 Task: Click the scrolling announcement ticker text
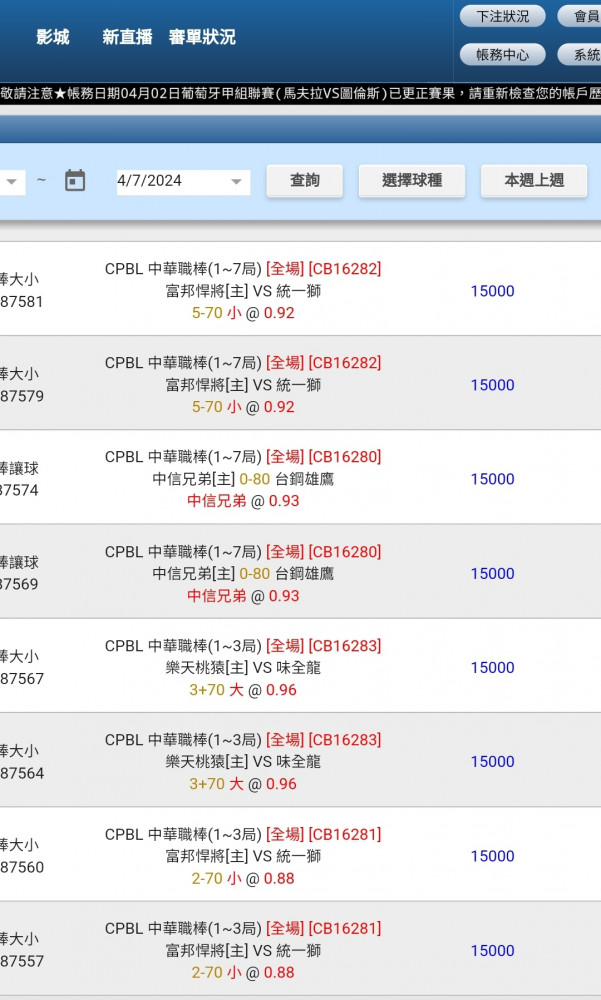(300, 94)
